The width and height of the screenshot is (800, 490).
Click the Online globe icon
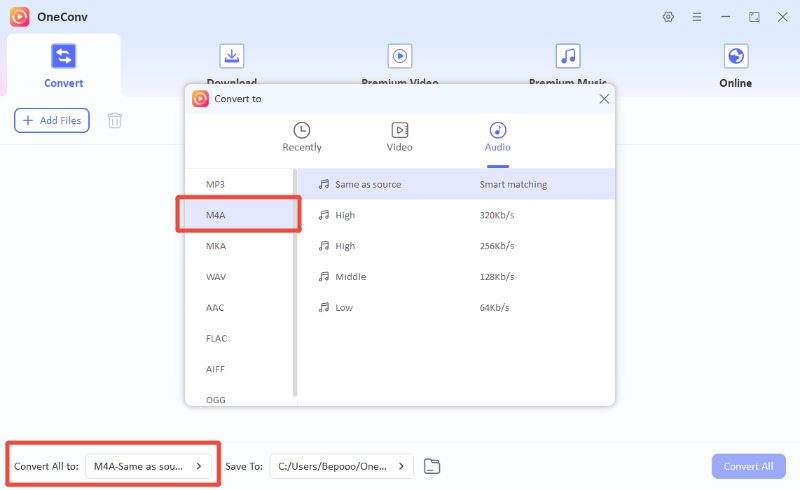735,56
